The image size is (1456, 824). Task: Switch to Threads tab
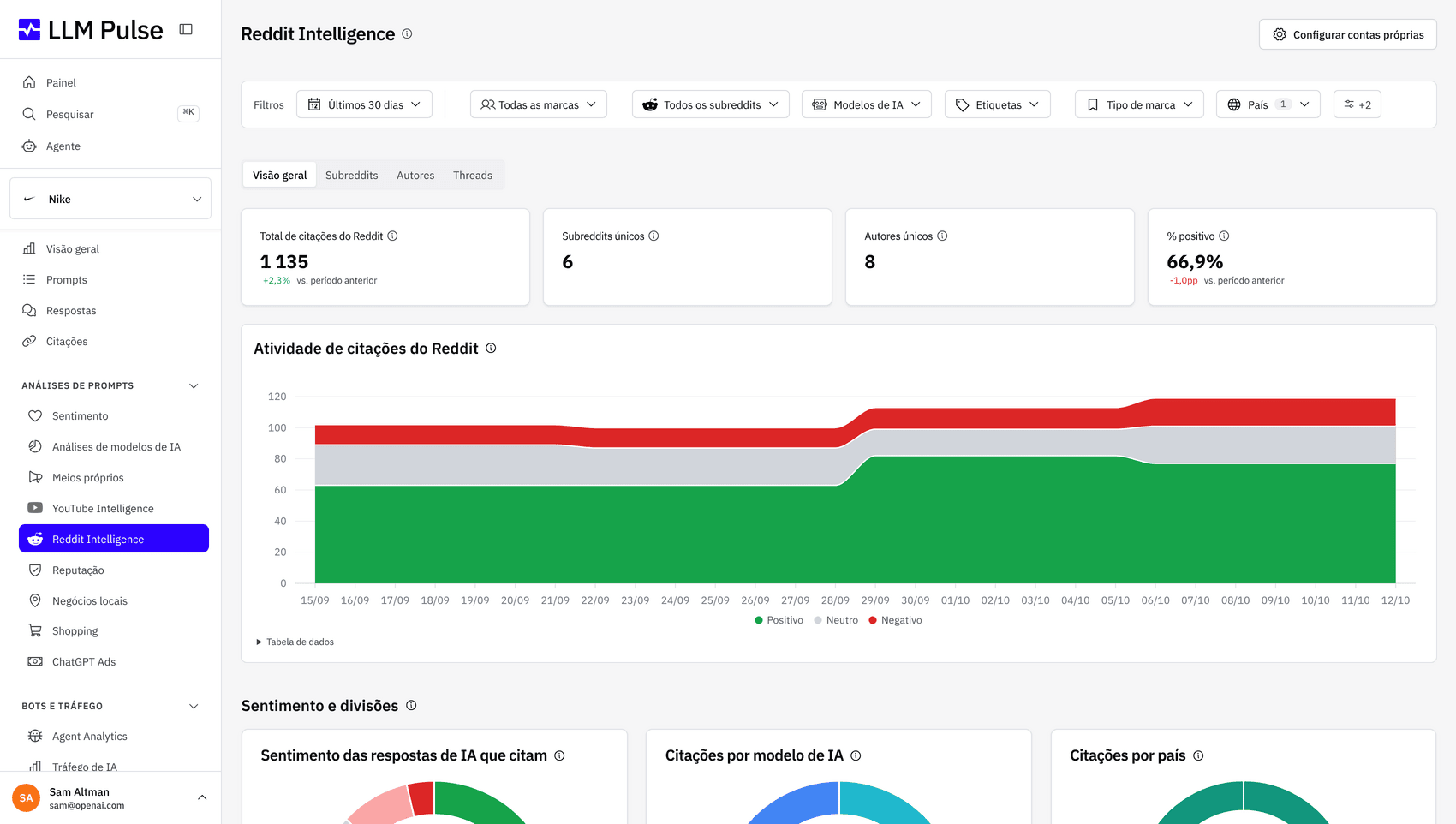tap(473, 175)
